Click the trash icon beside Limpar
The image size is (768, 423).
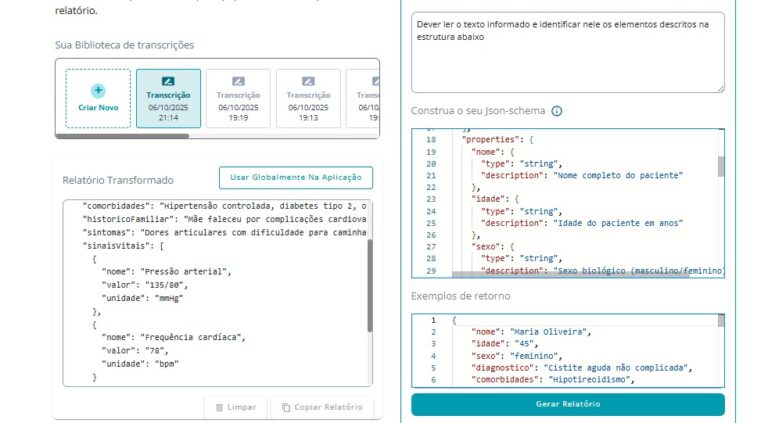click(217, 408)
